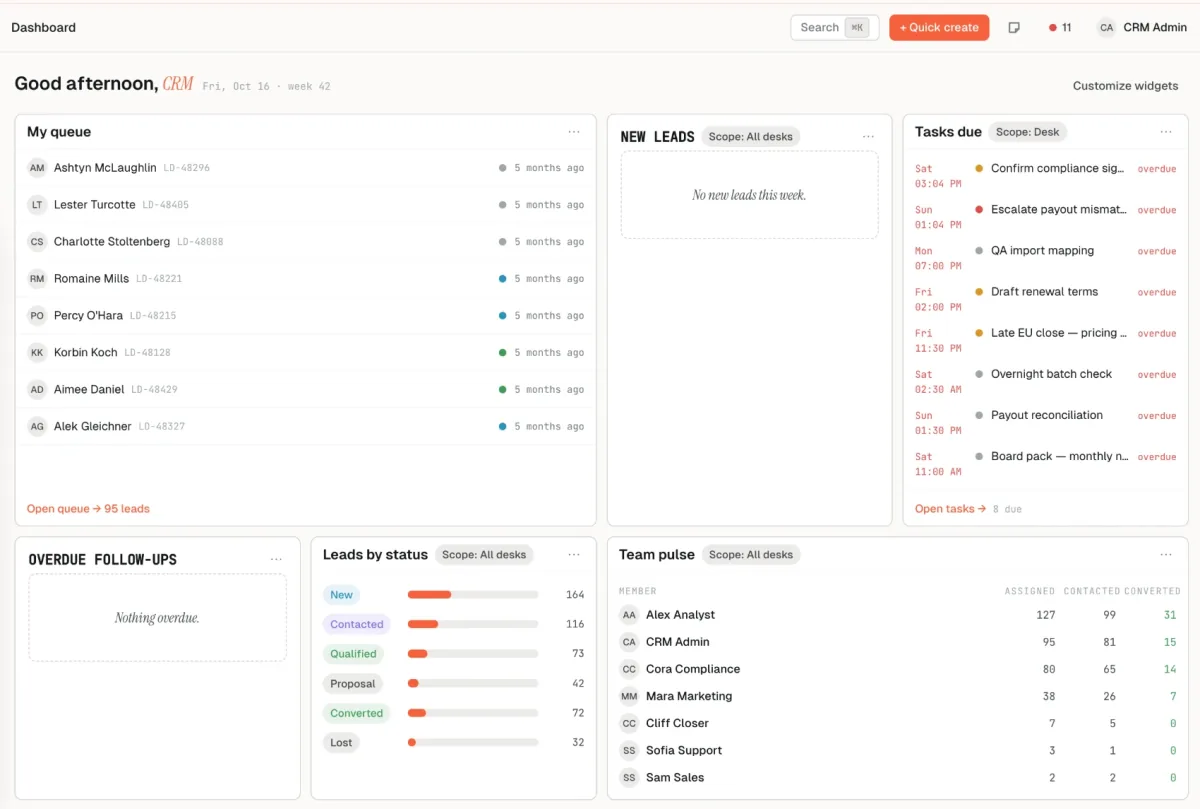
Task: Open New Leads widget ellipsis menu
Action: point(868,137)
